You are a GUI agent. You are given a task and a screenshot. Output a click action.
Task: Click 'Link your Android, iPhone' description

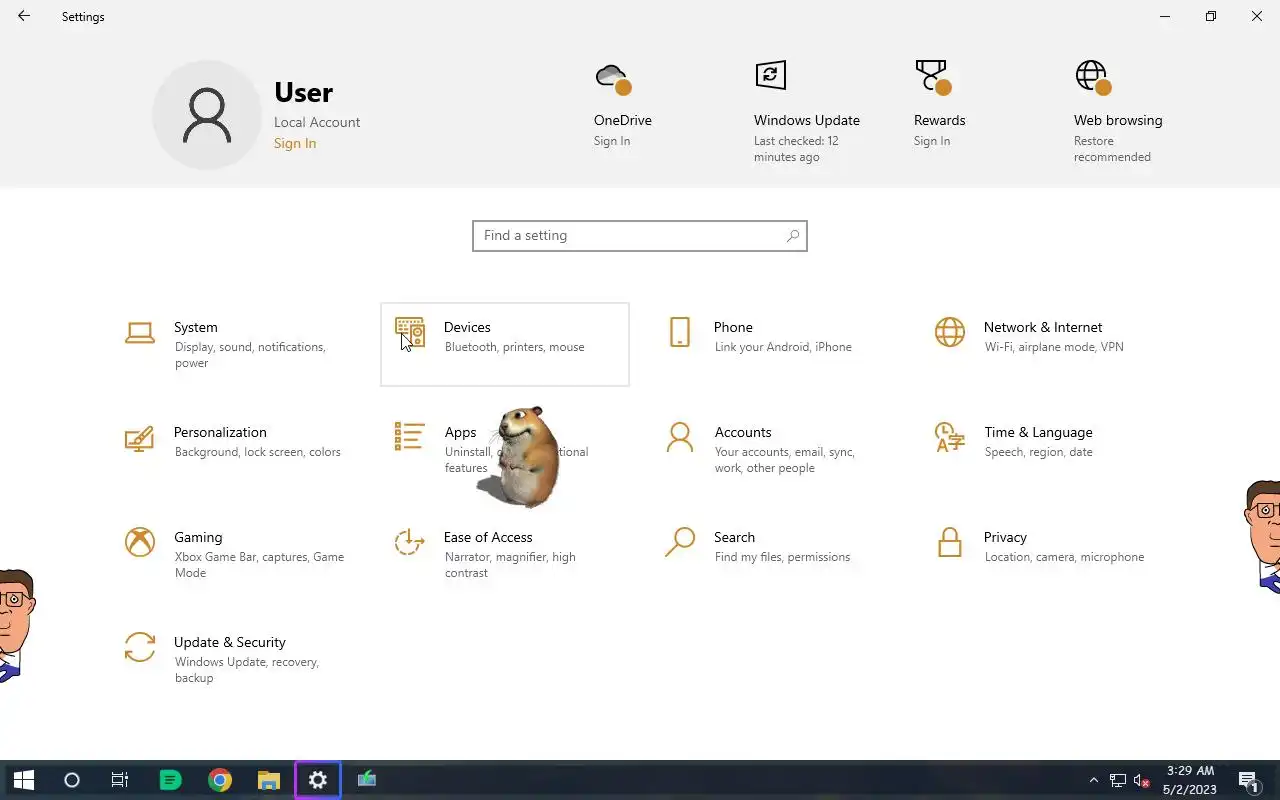tap(783, 347)
